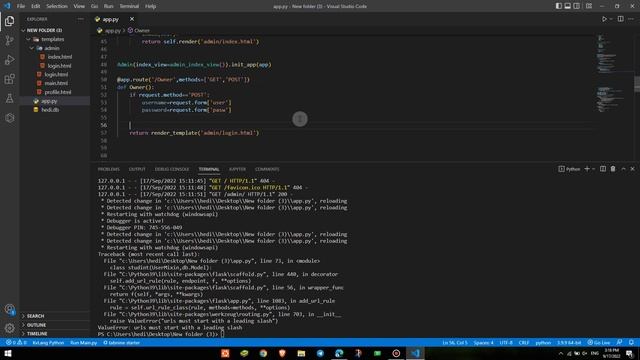Open the Go menu
The height and width of the screenshot is (360, 640).
click(x=94, y=6)
